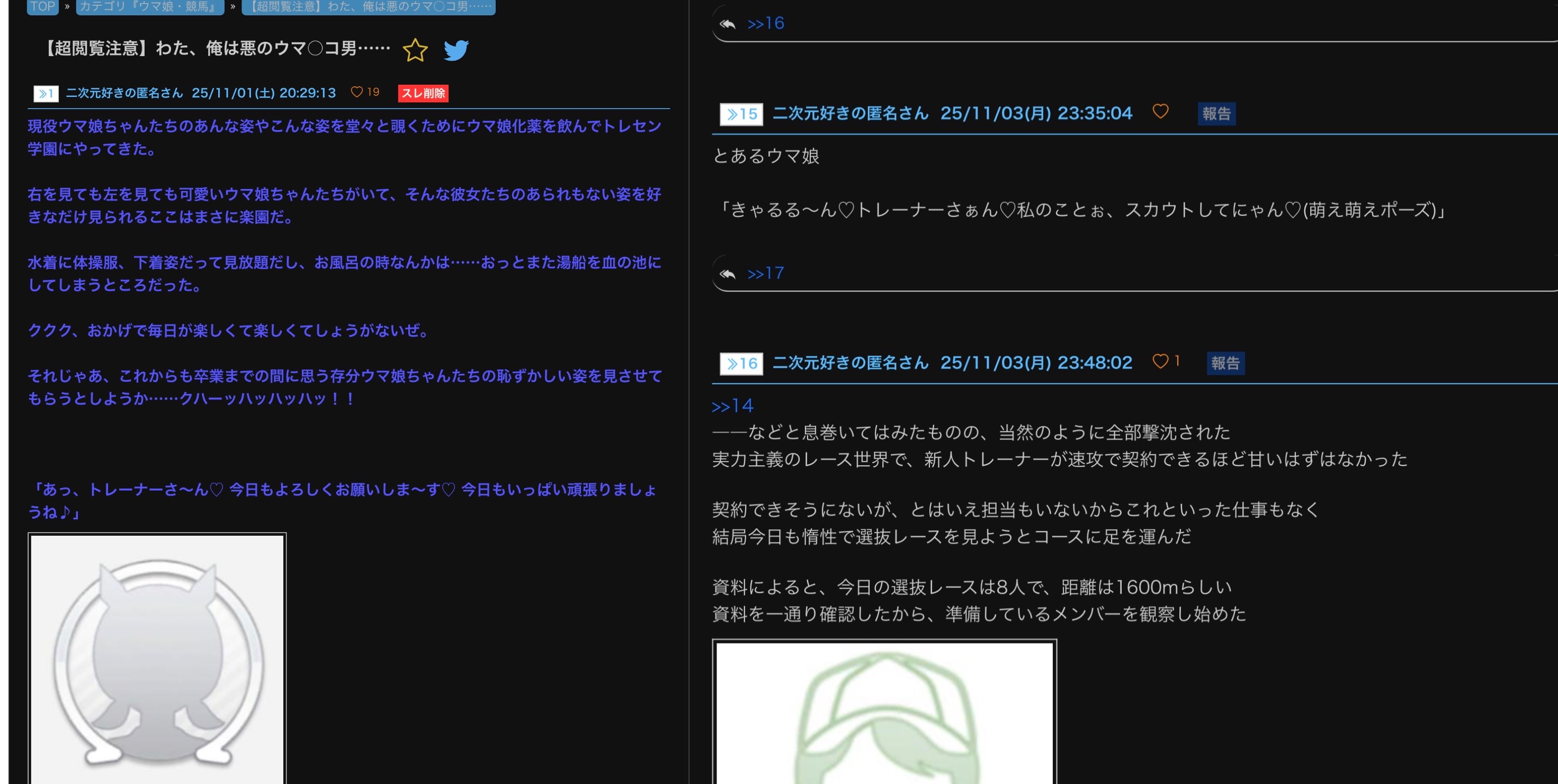Screen dimensions: 1558x784
Task: Like post 1 via heart icon
Action: (x=357, y=92)
